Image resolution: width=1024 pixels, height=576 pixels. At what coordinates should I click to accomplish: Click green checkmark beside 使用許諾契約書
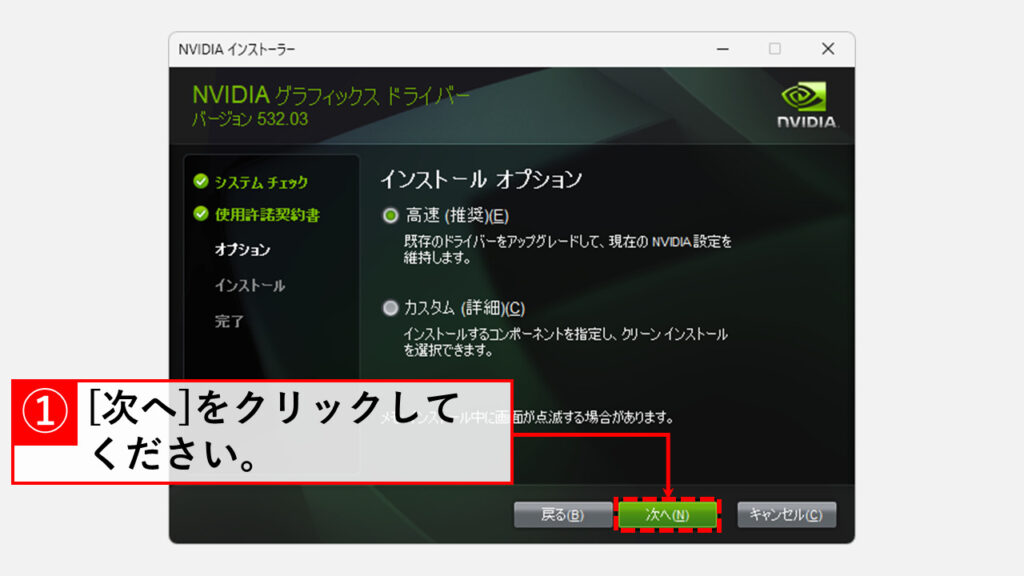click(201, 214)
